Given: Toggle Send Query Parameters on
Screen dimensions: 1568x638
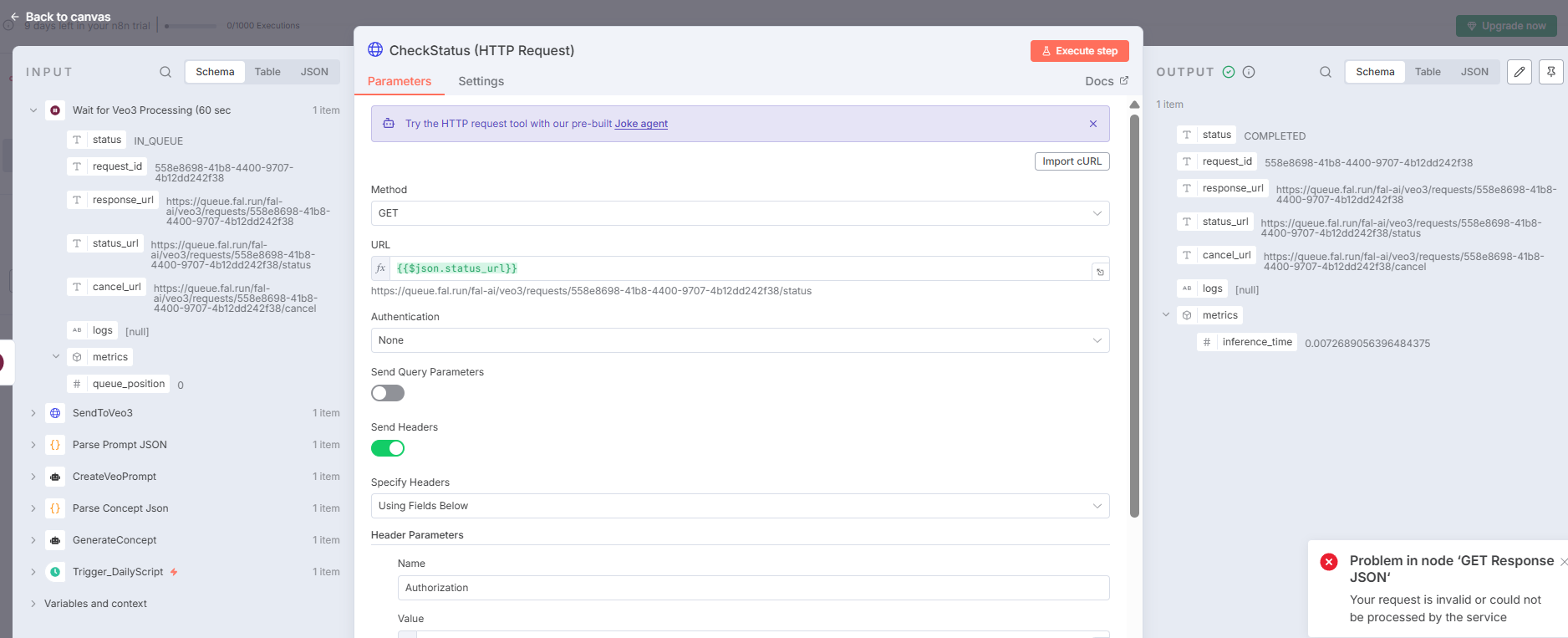Looking at the screenshot, I should [388, 393].
